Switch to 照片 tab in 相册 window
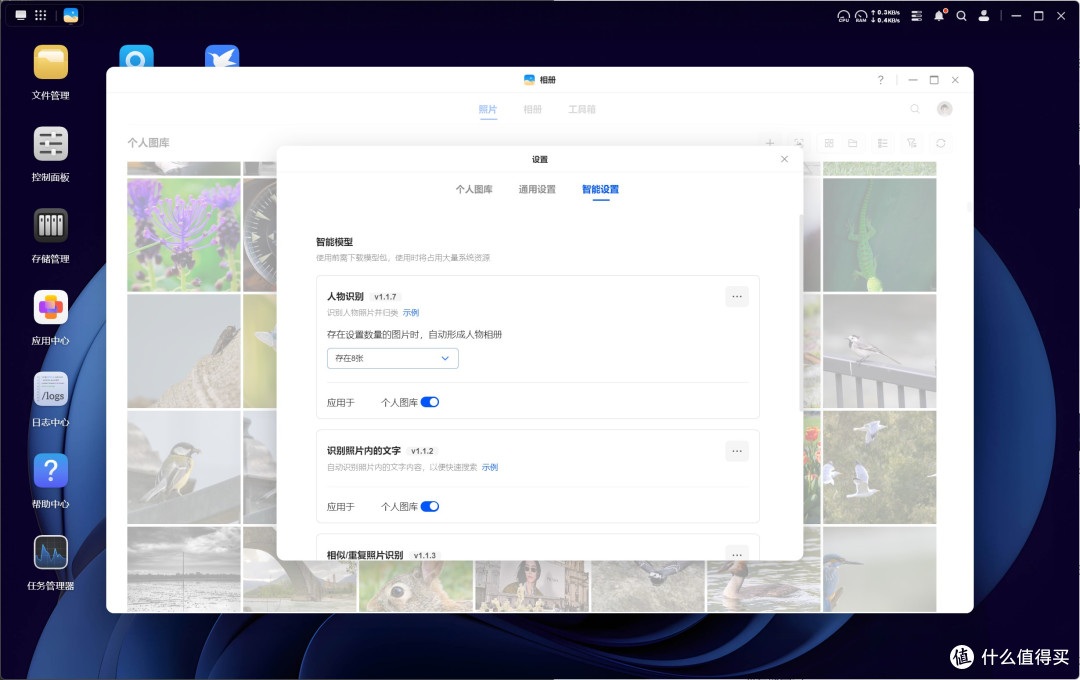The width and height of the screenshot is (1080, 680). click(488, 110)
